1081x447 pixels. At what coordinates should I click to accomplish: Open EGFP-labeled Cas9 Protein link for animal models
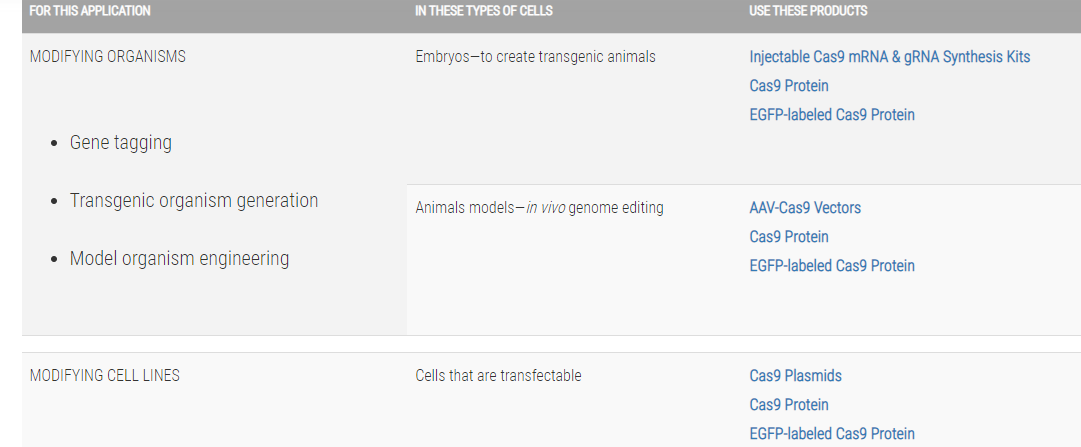click(832, 266)
